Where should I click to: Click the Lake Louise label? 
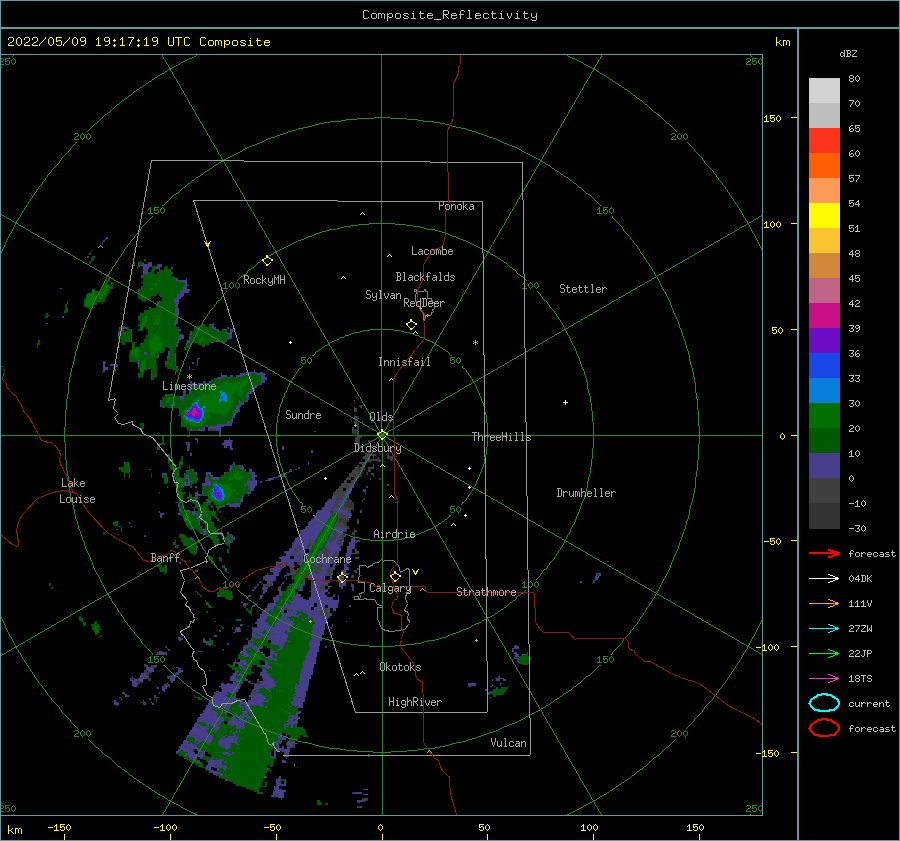point(77,491)
